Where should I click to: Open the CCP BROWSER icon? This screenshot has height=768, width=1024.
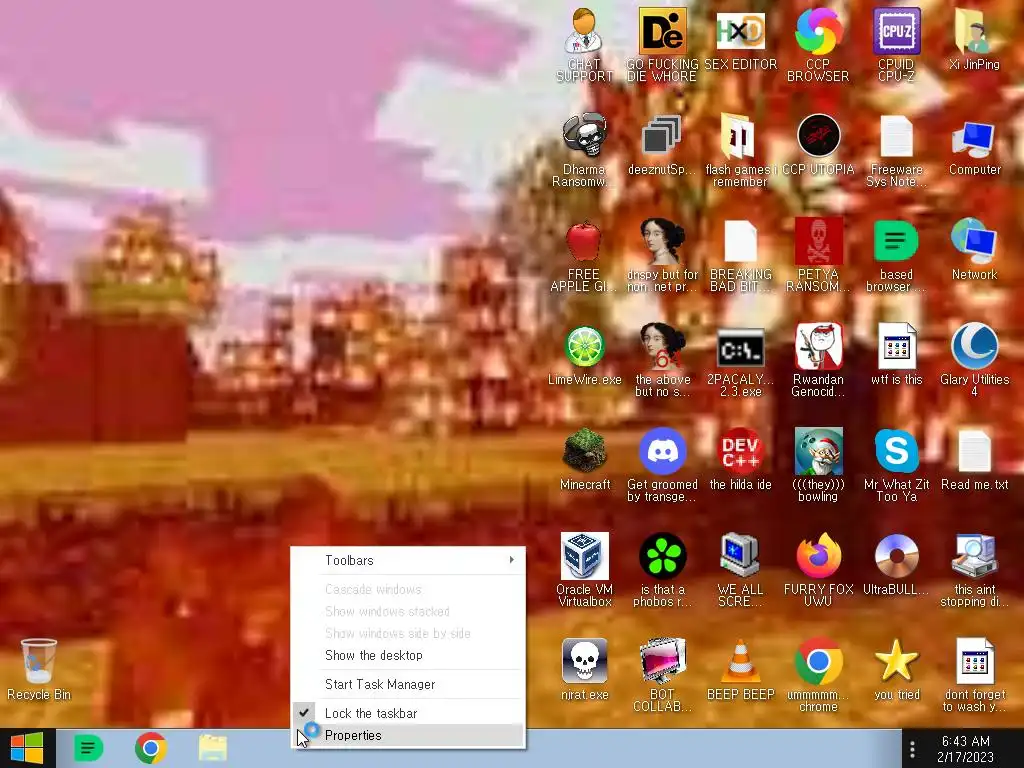point(818,44)
